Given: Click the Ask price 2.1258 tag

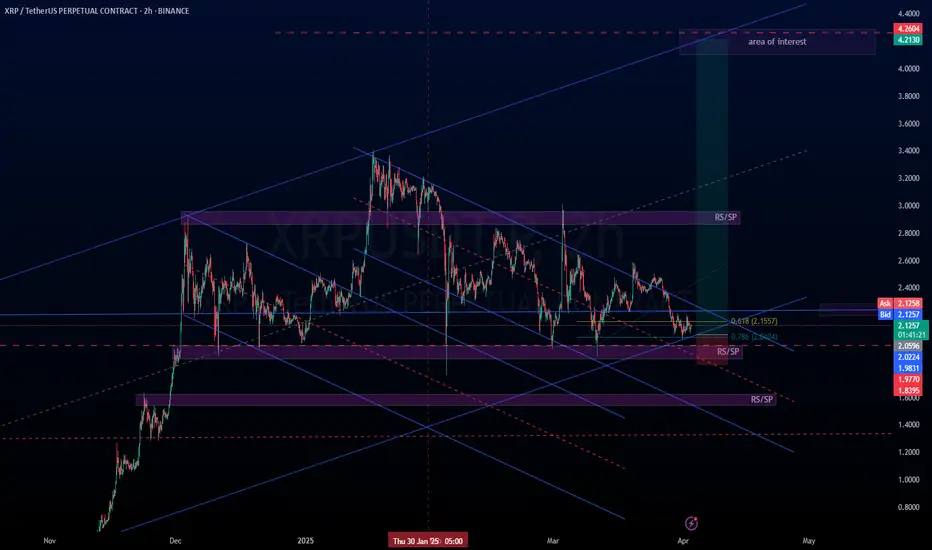Looking at the screenshot, I should pos(908,303).
